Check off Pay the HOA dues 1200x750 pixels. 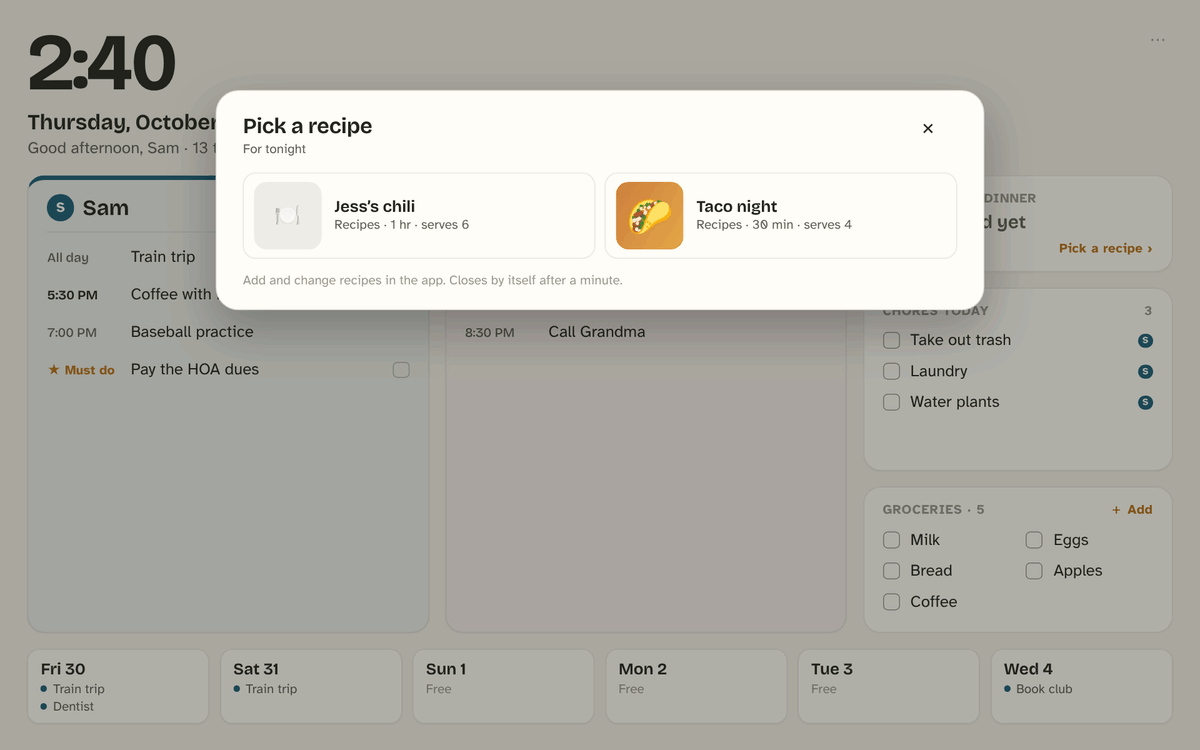click(x=401, y=370)
